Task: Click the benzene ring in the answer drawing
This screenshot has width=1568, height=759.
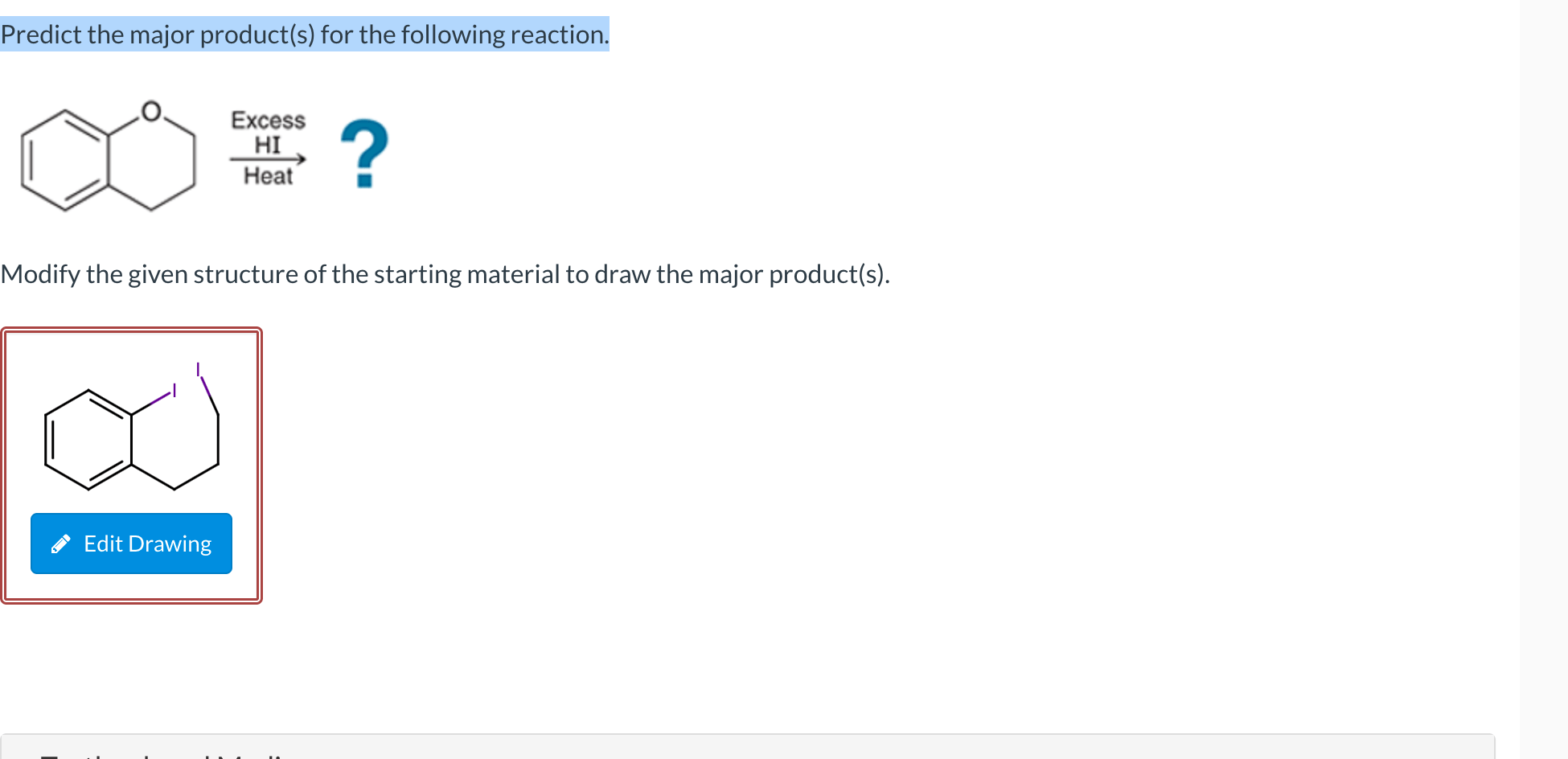Action: (88, 440)
